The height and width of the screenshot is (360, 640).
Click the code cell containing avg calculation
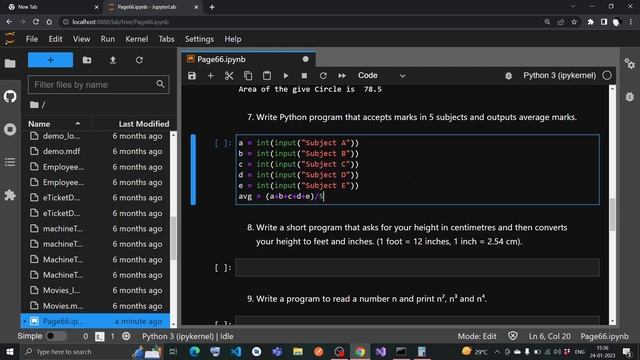417,169
